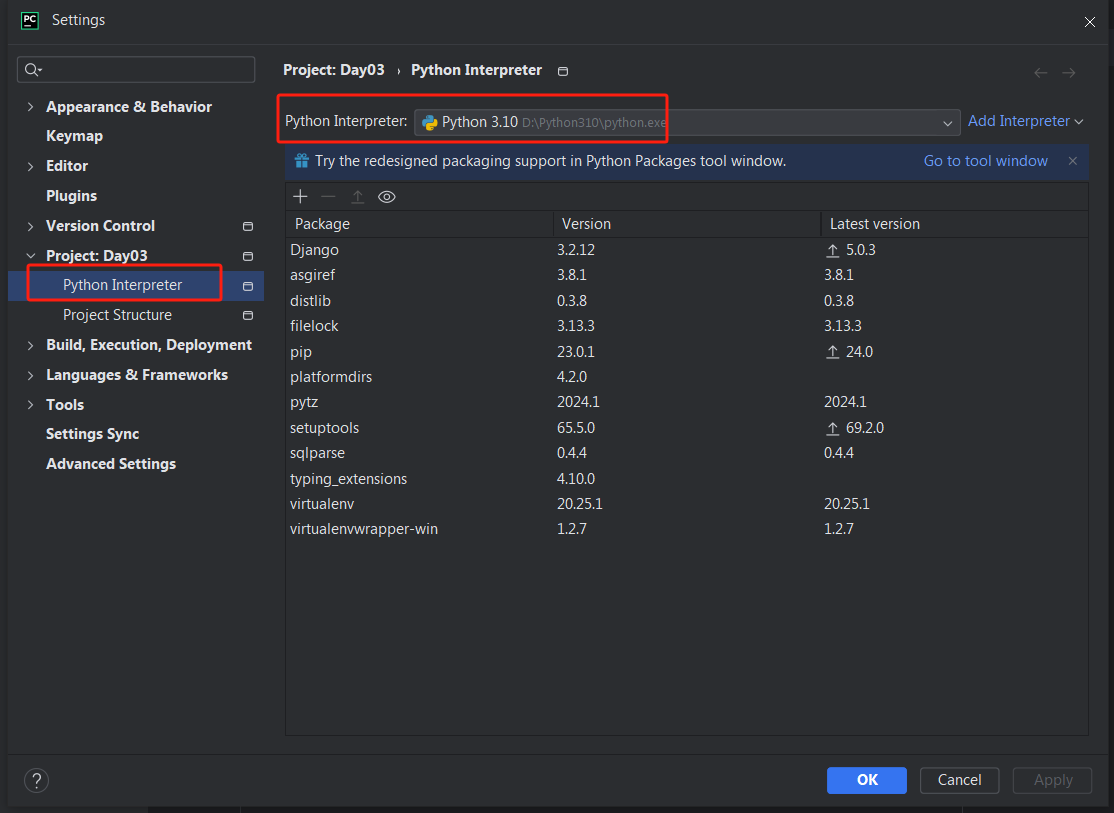Click the Apply button
The height and width of the screenshot is (813, 1114).
1053,780
